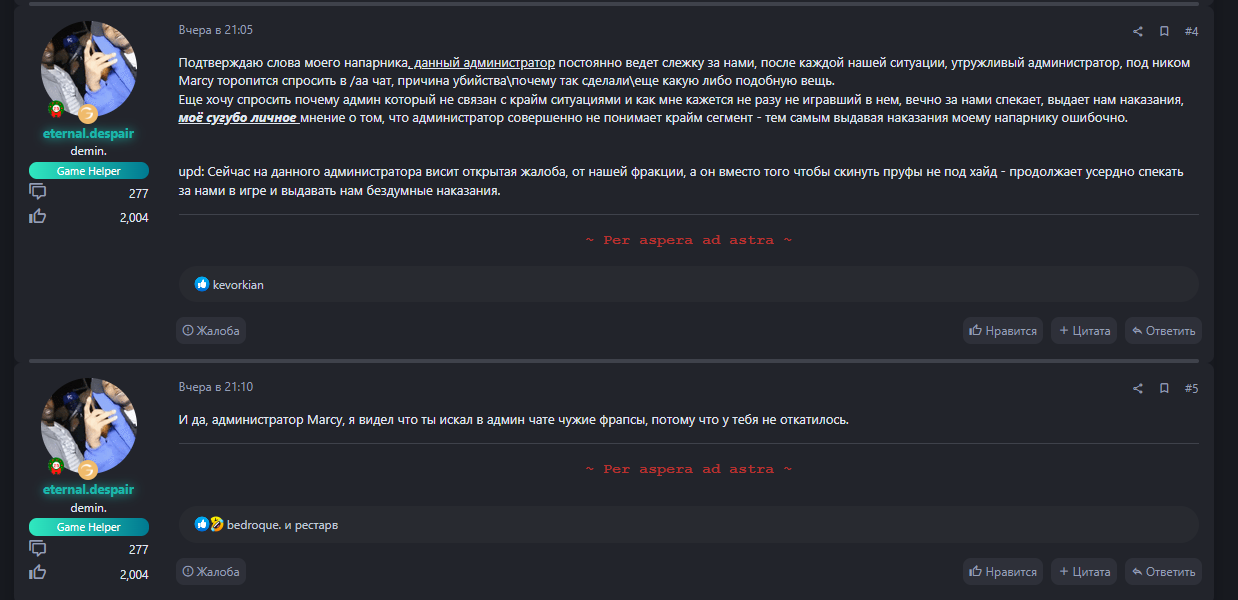
Task: Click the "Вчера в 21:10" timestamp
Action: click(215, 387)
